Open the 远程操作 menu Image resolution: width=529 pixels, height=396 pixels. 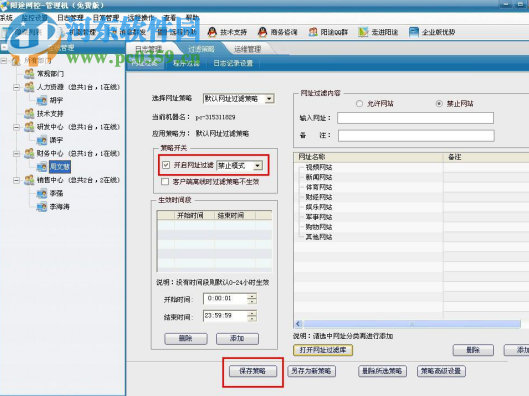click(140, 18)
